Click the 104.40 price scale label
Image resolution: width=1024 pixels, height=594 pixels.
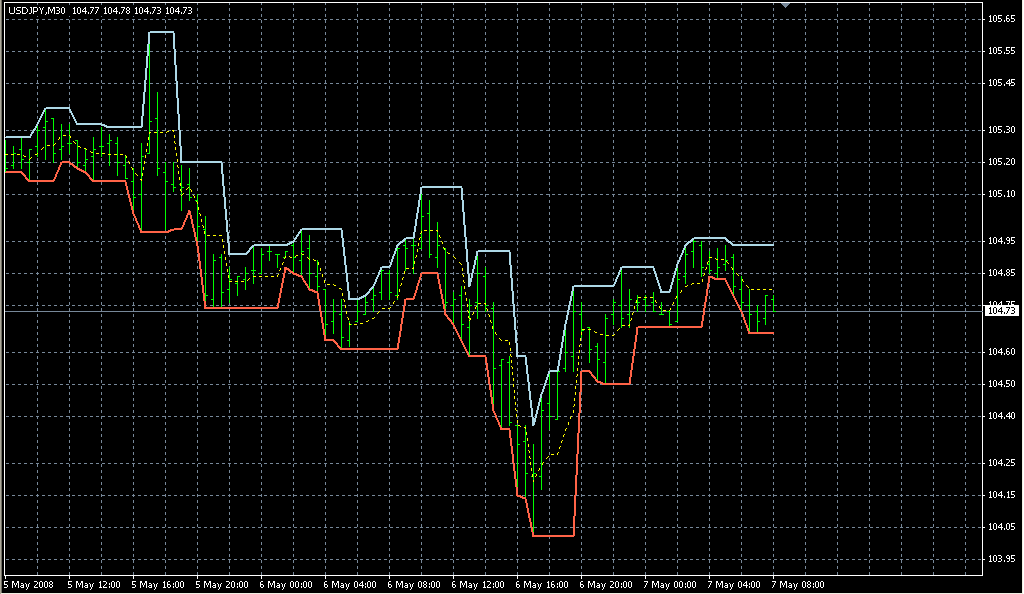coord(1001,415)
